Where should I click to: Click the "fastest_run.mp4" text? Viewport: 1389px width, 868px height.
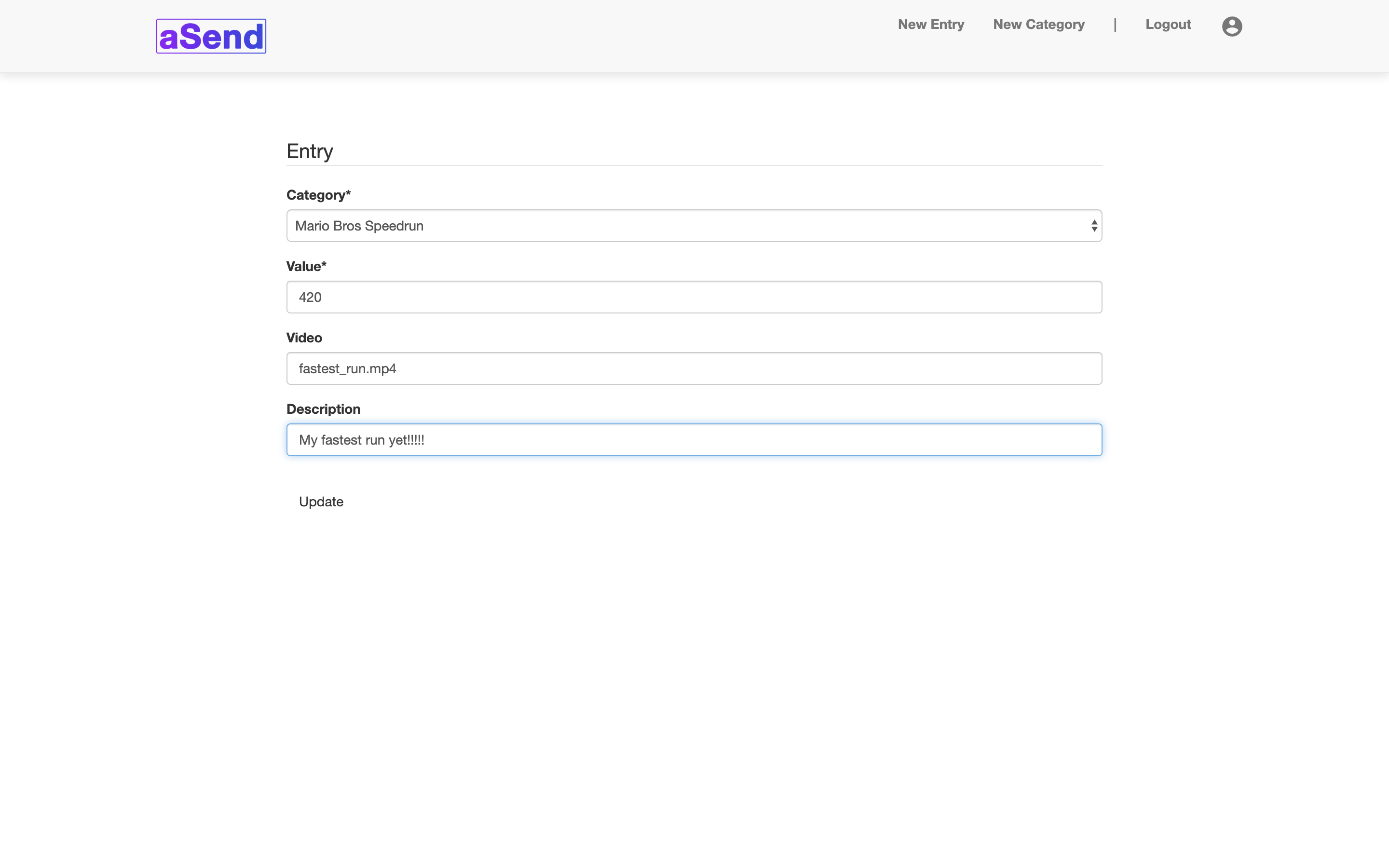pyautogui.click(x=347, y=368)
